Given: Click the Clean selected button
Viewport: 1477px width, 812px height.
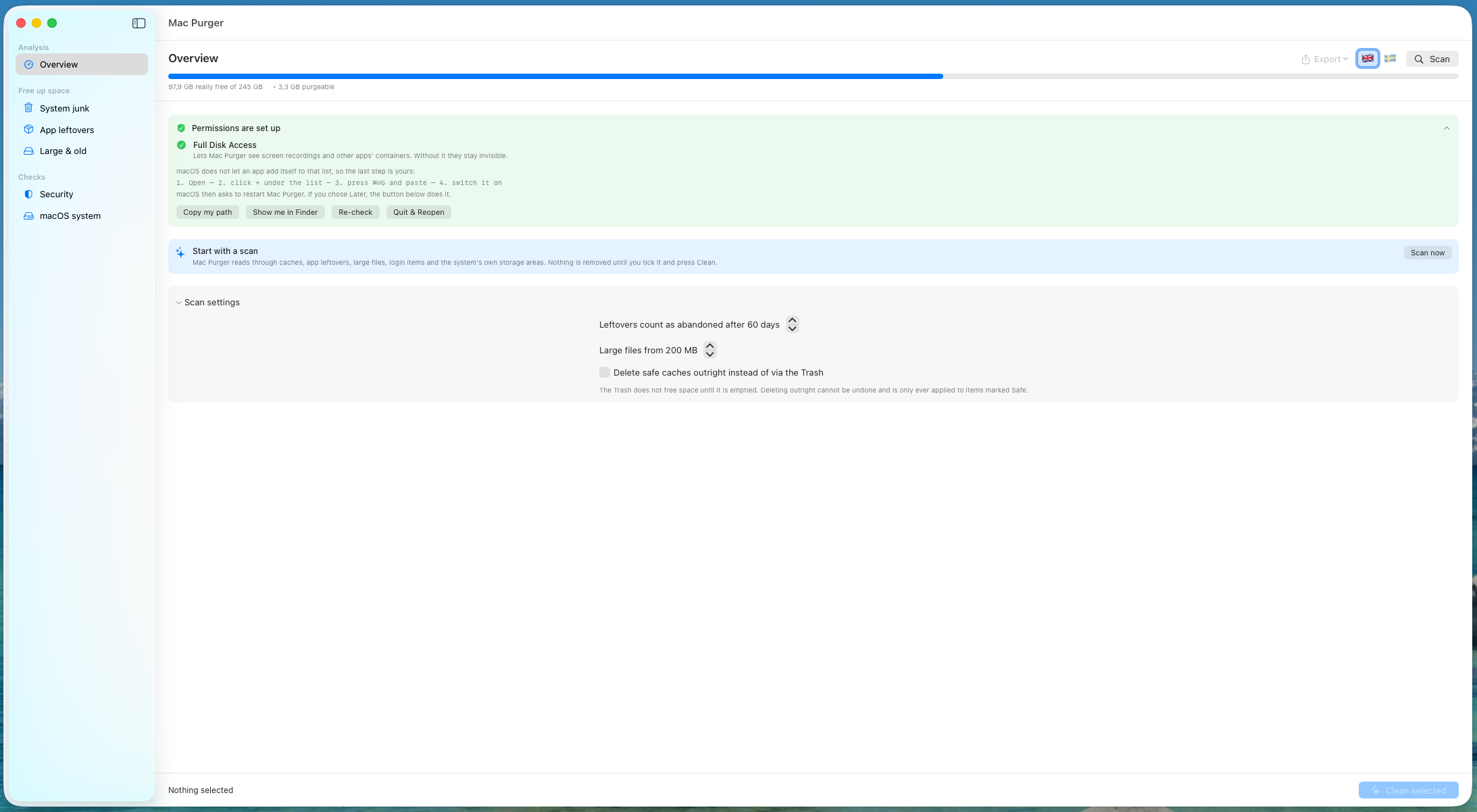Looking at the screenshot, I should click(x=1409, y=790).
